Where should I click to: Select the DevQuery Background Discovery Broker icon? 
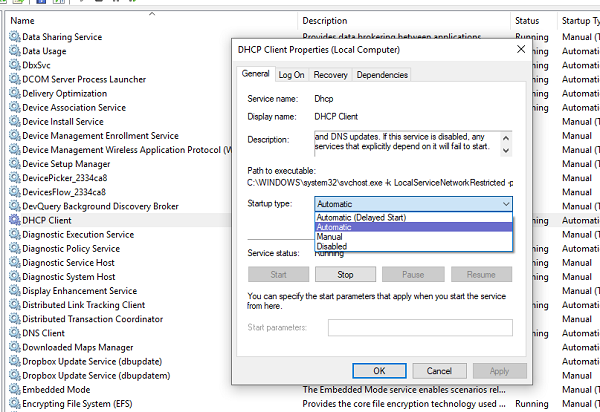tap(15, 206)
